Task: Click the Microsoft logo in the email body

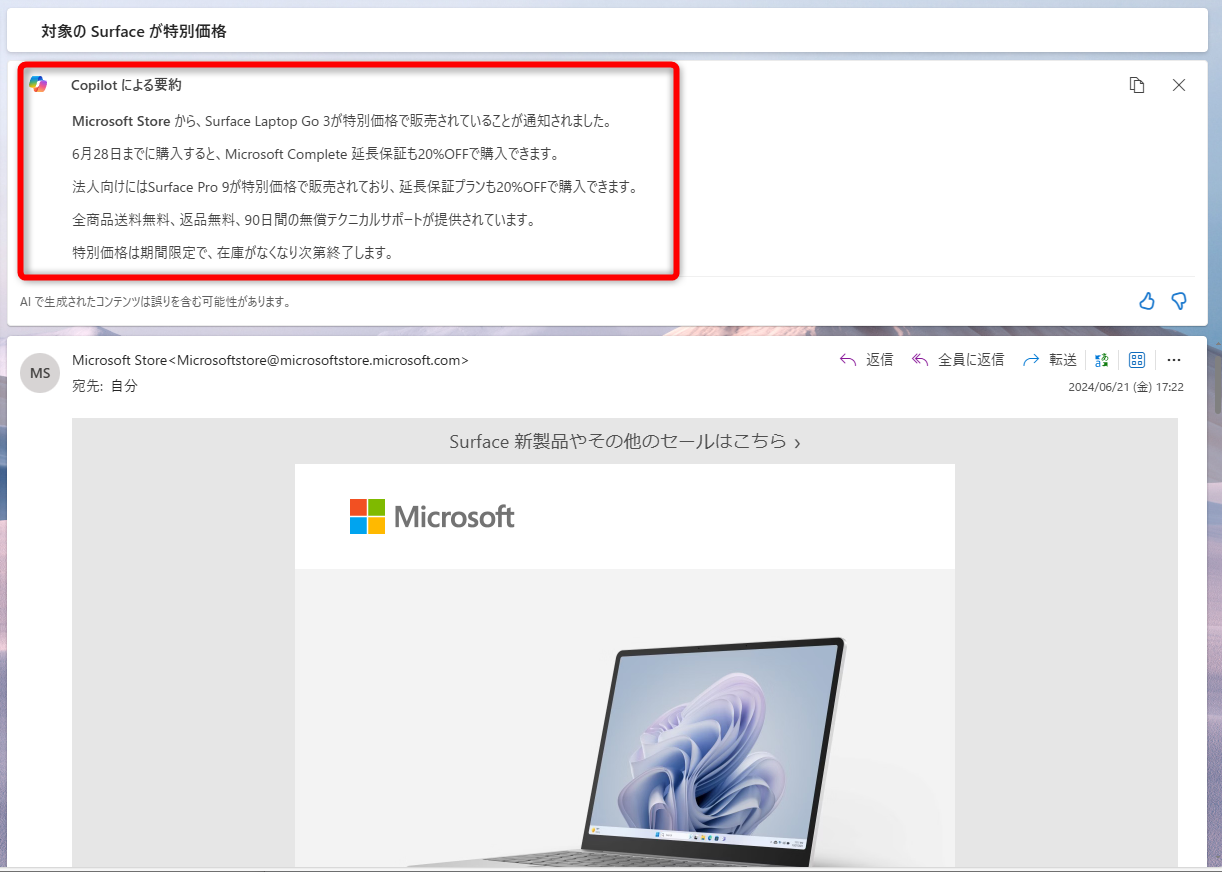Action: 432,516
